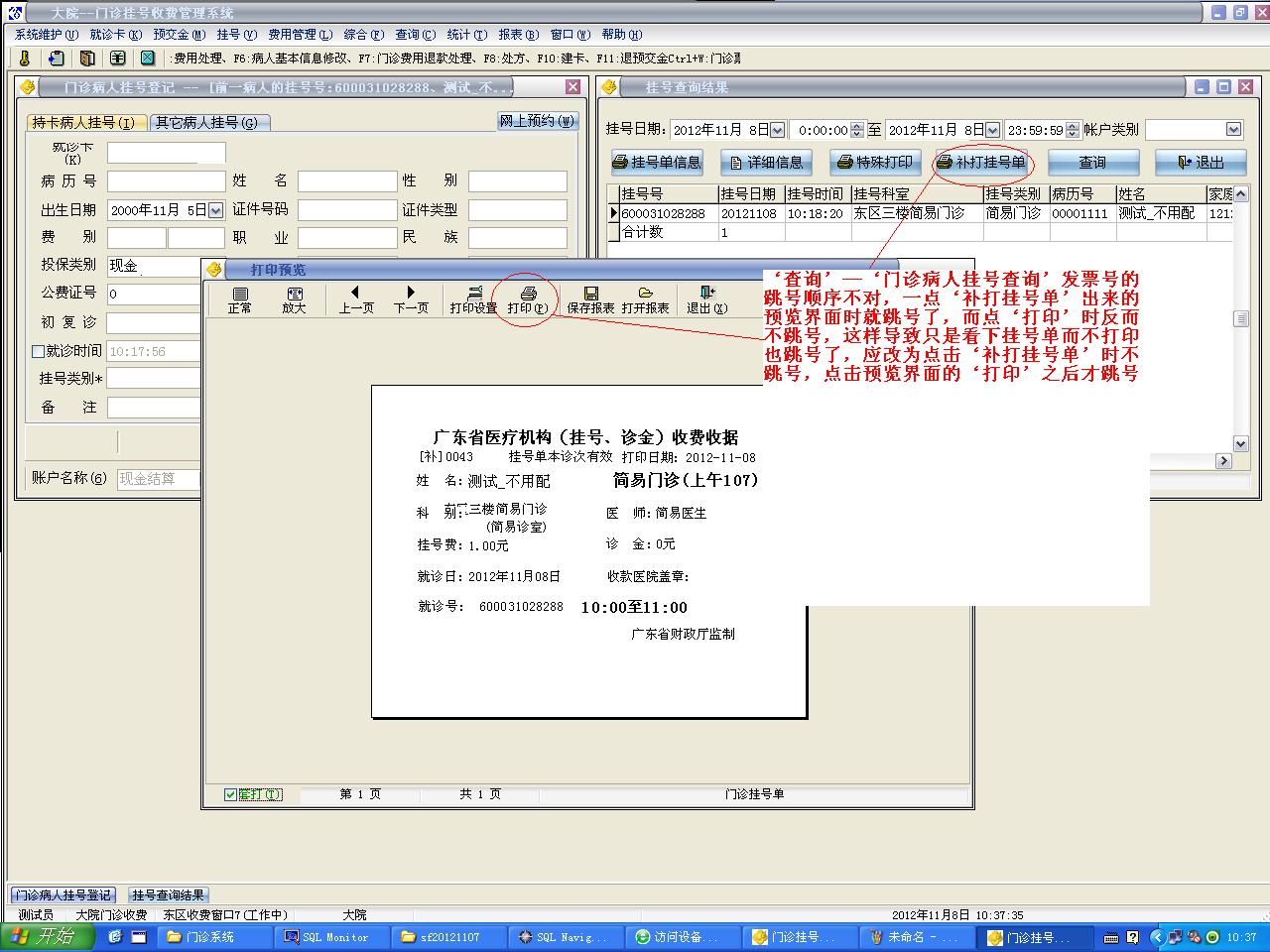This screenshot has height=952, width=1270.
Task: Open the 综合(F) menu
Action: pos(363,35)
